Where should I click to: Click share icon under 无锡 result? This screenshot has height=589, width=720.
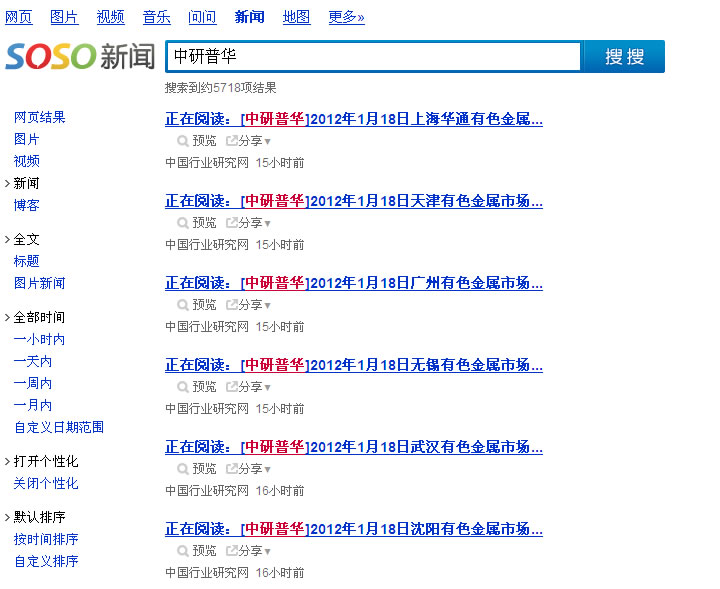pyautogui.click(x=232, y=387)
